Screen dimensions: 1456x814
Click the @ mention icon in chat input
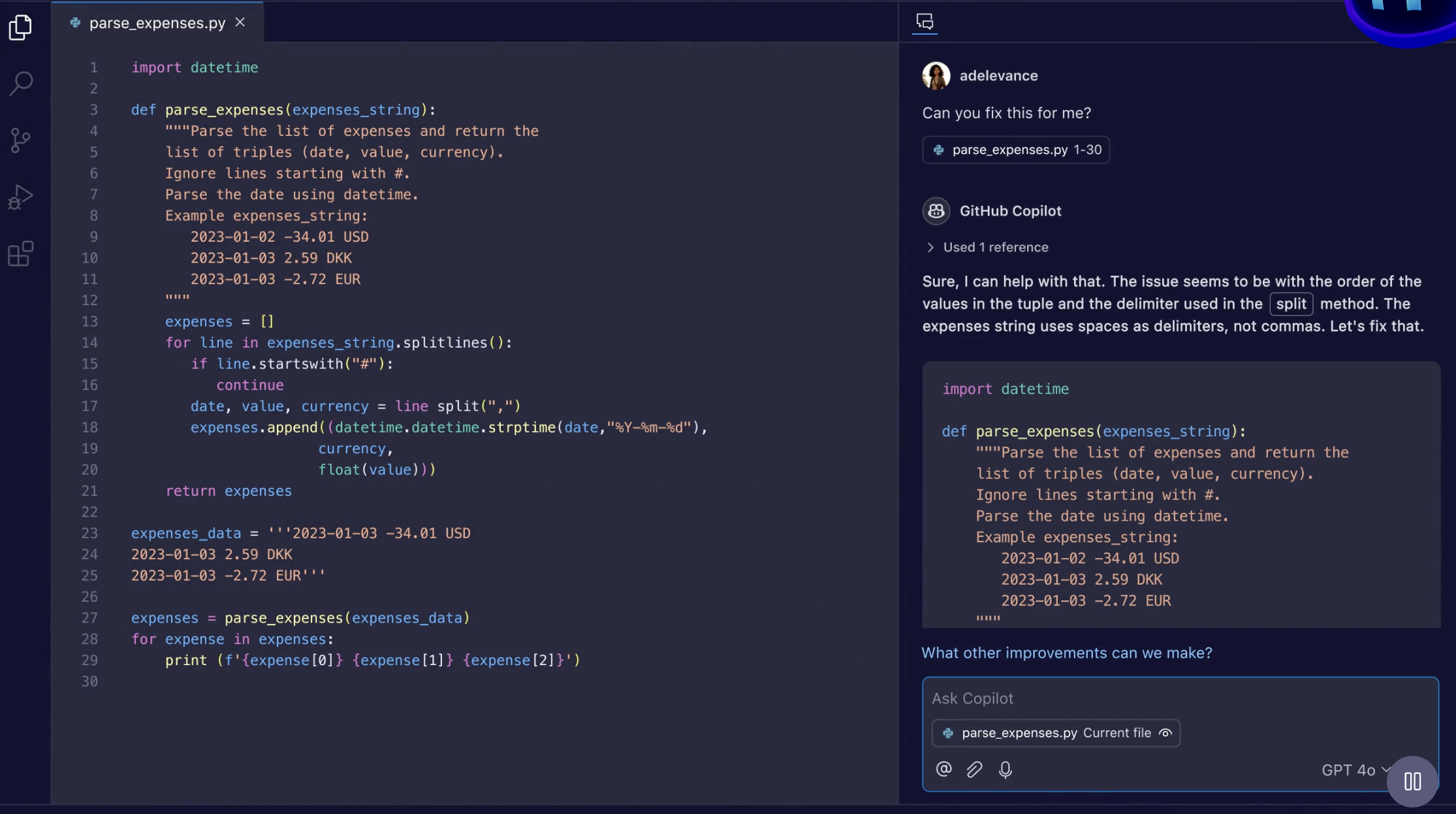[943, 770]
